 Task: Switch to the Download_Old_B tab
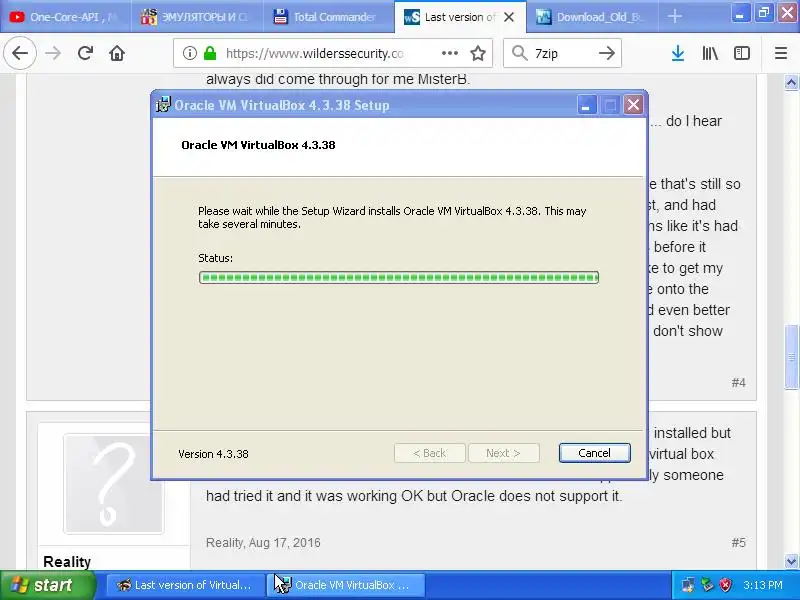click(592, 17)
